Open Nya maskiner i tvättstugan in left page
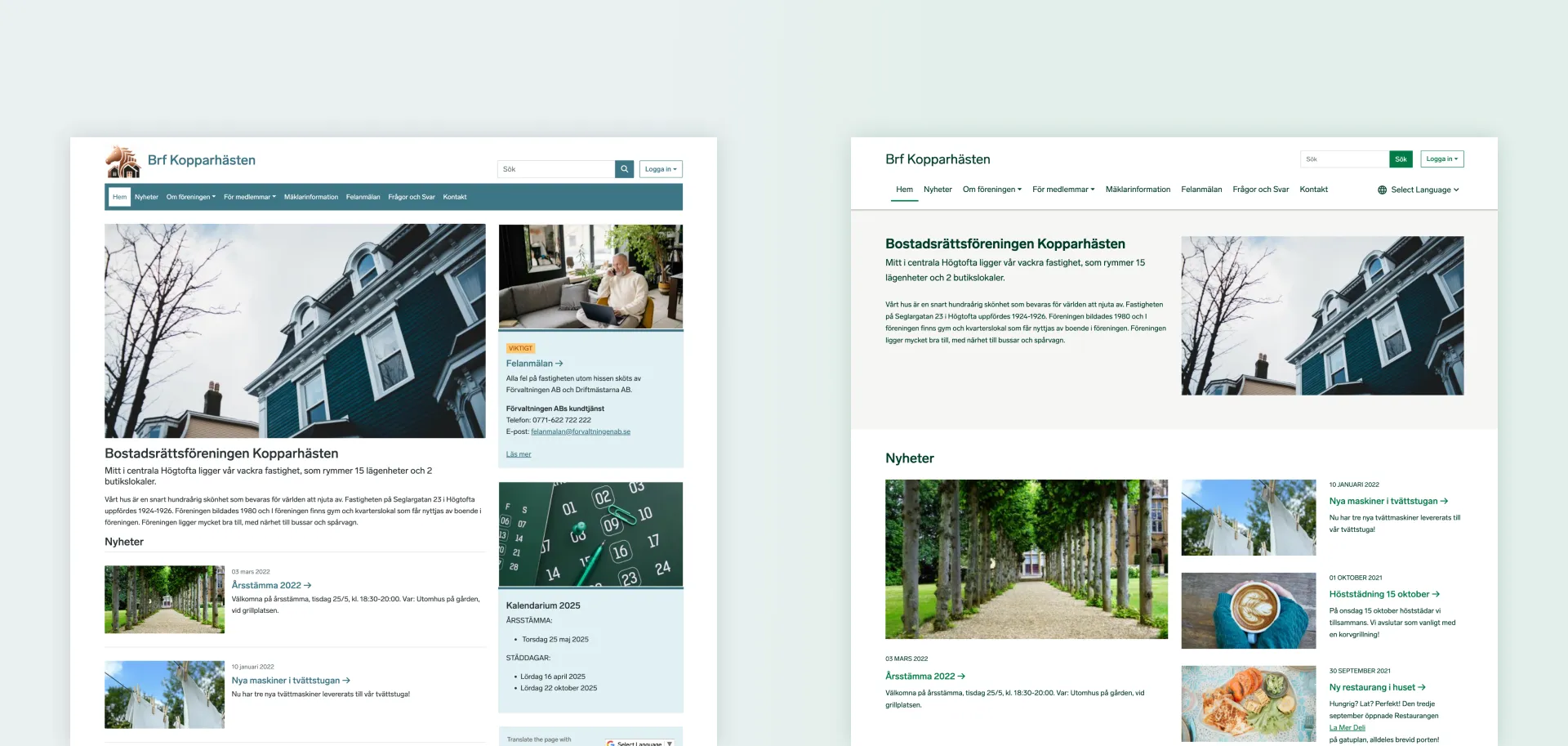The image size is (1568, 746). point(291,681)
